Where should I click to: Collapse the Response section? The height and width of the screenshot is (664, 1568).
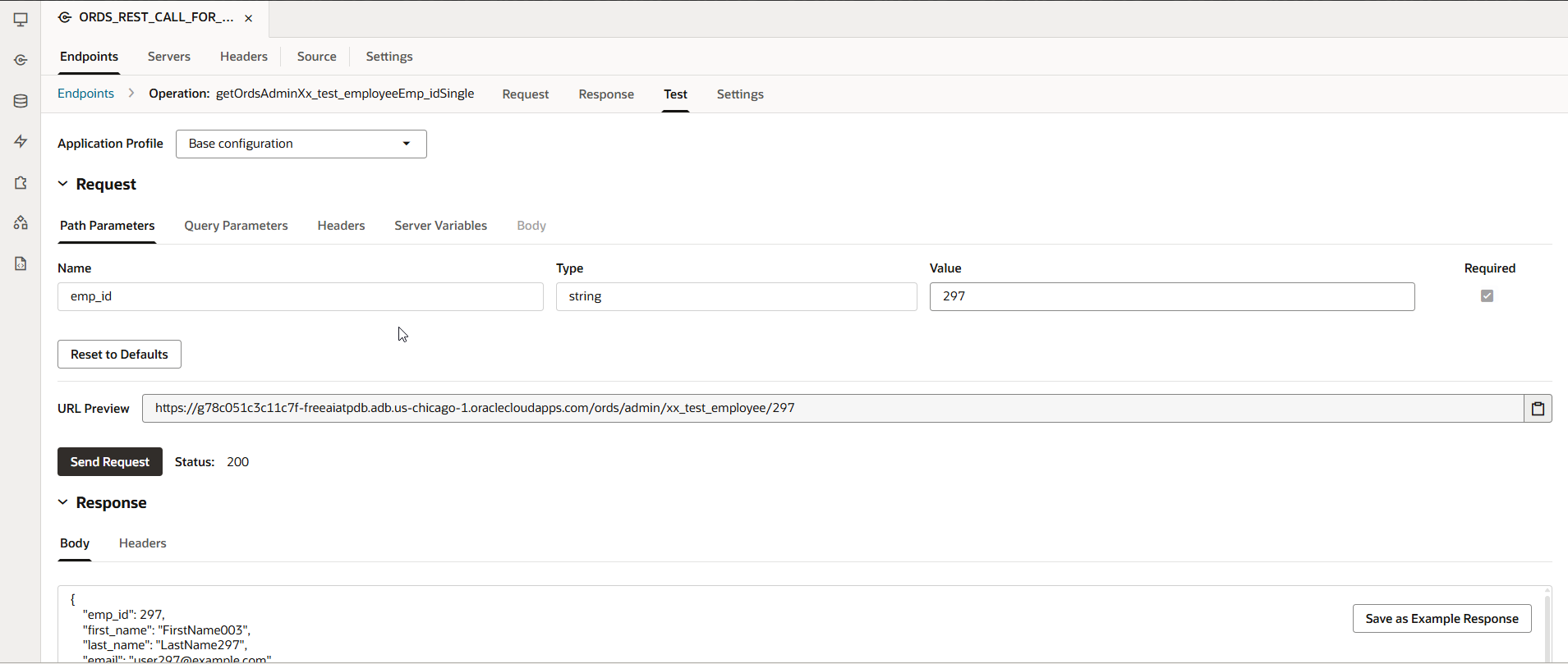coord(63,502)
